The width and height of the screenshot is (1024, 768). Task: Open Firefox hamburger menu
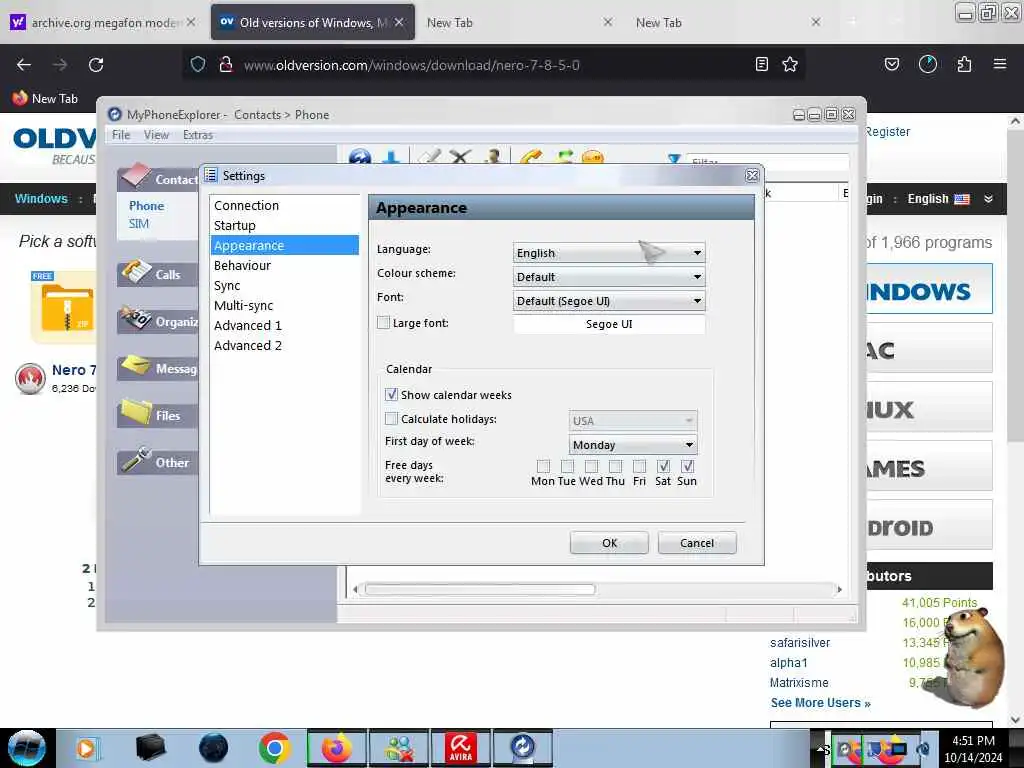point(1000,64)
